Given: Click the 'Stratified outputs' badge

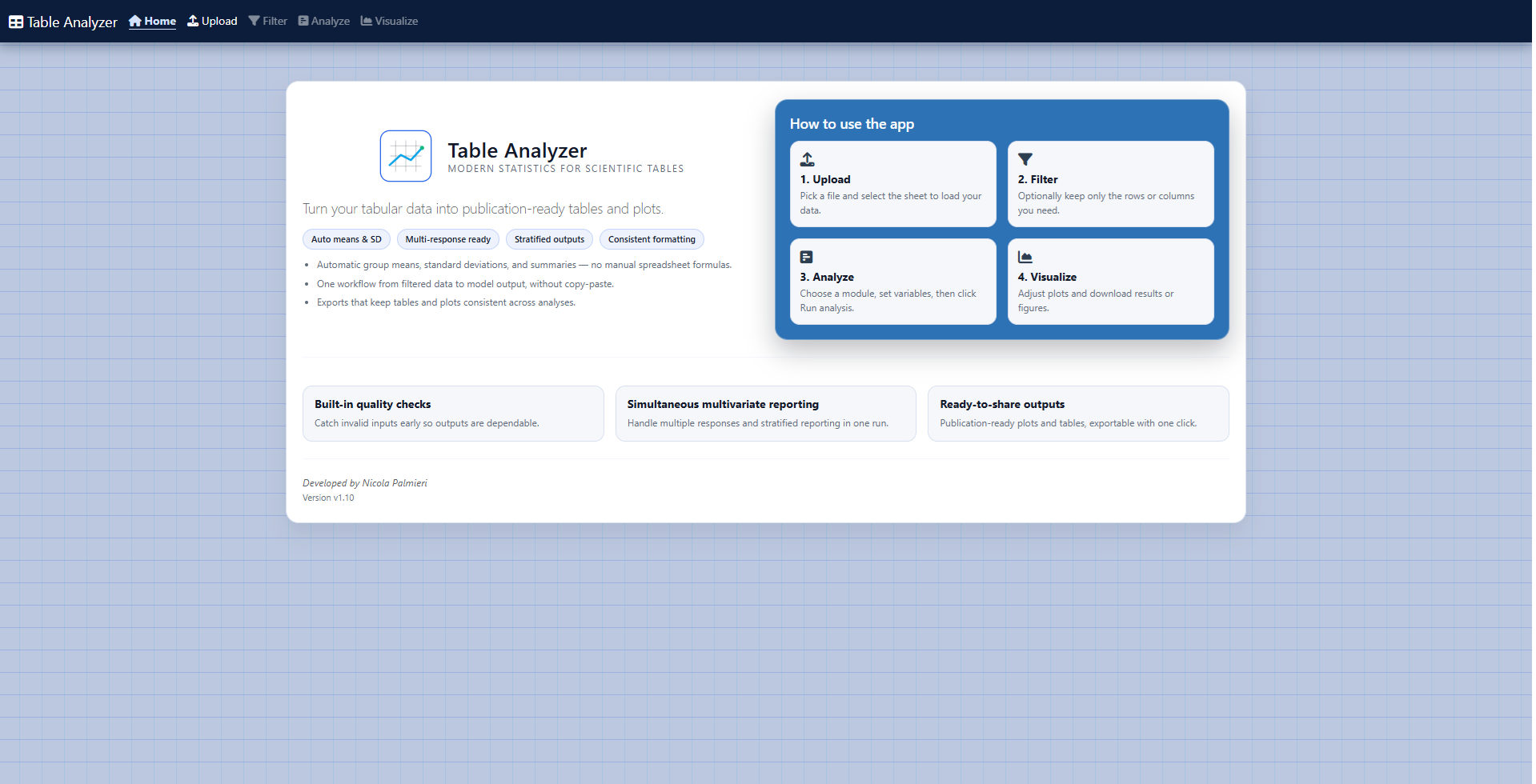Looking at the screenshot, I should 549,238.
